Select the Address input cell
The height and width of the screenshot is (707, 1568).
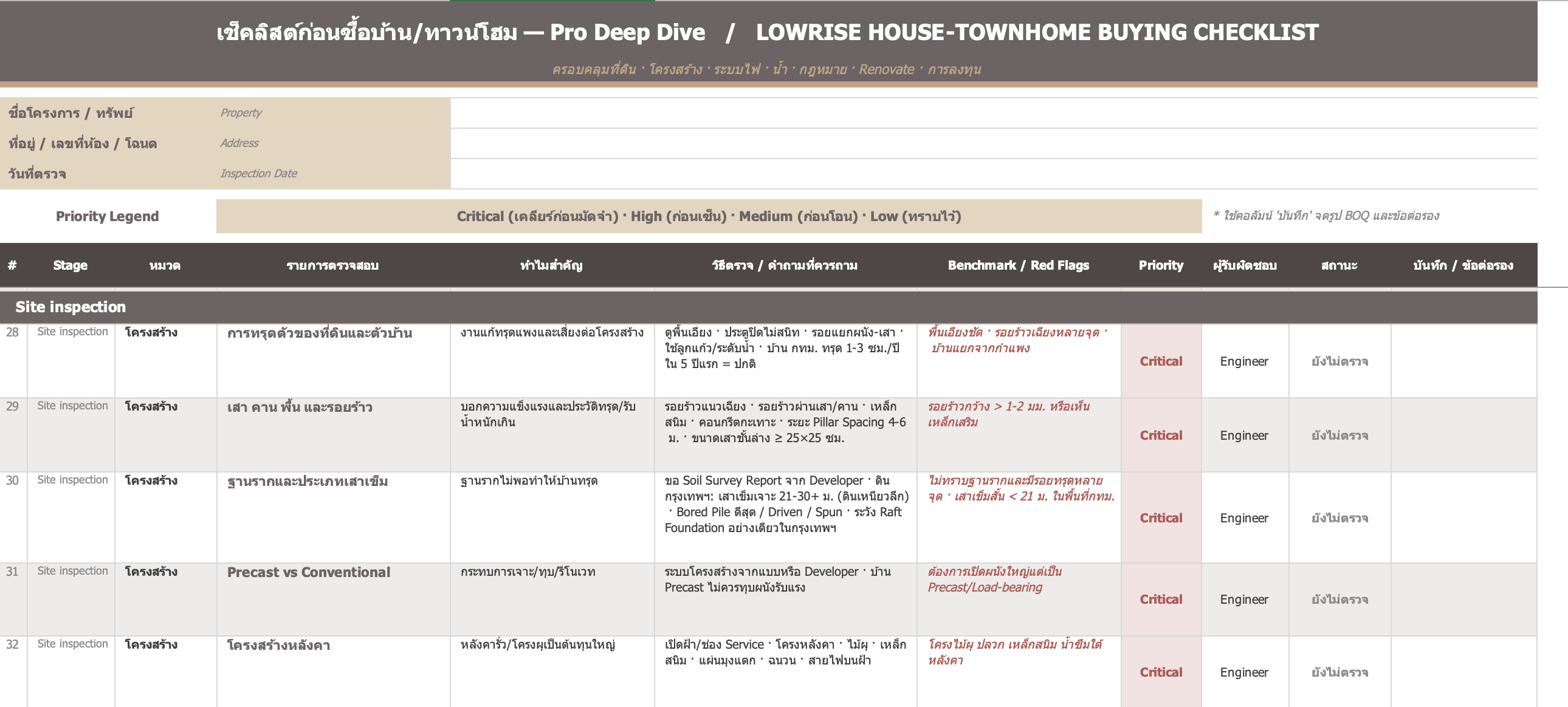pyautogui.click(x=994, y=143)
